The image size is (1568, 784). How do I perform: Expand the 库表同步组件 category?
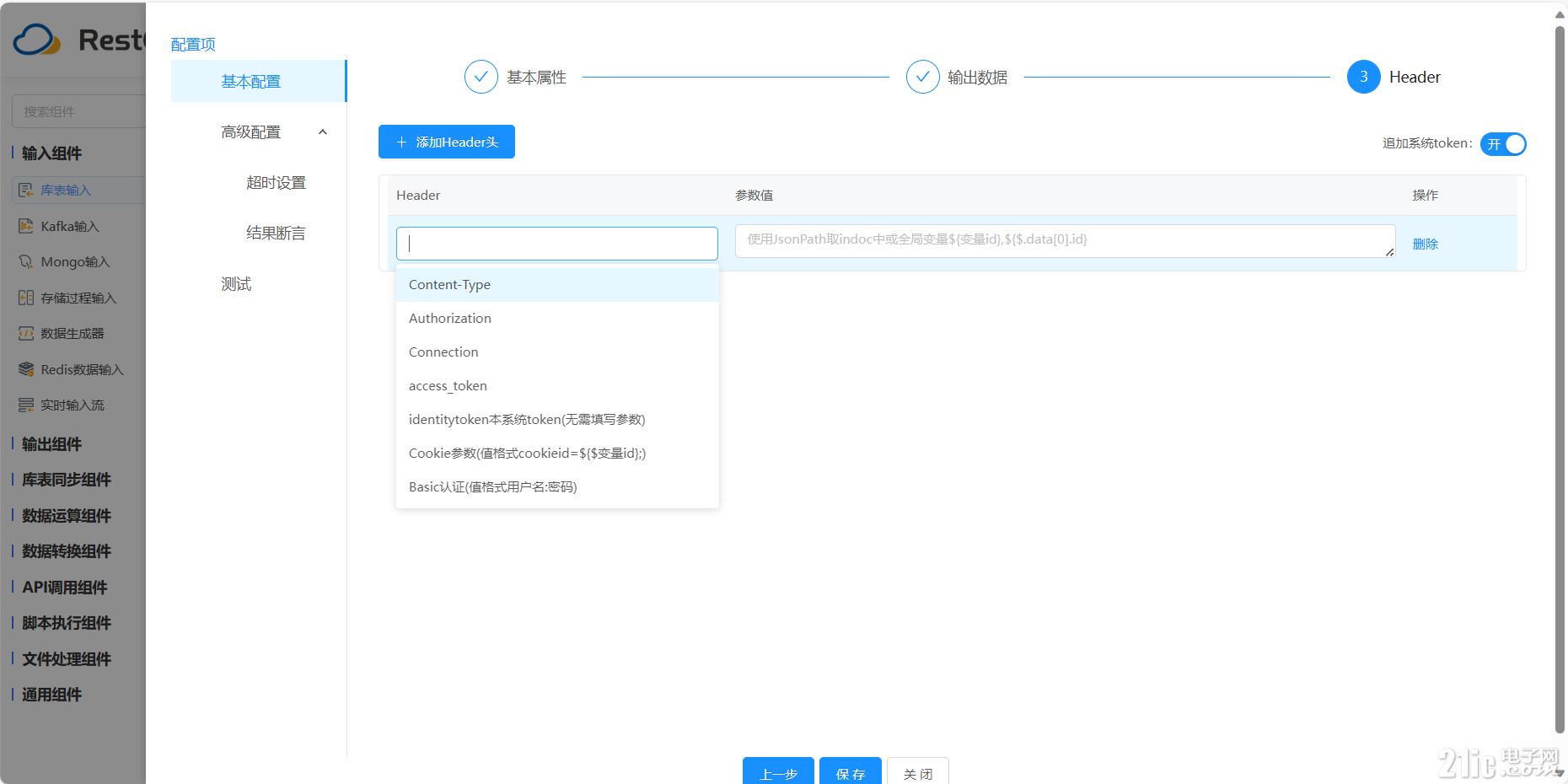click(66, 480)
